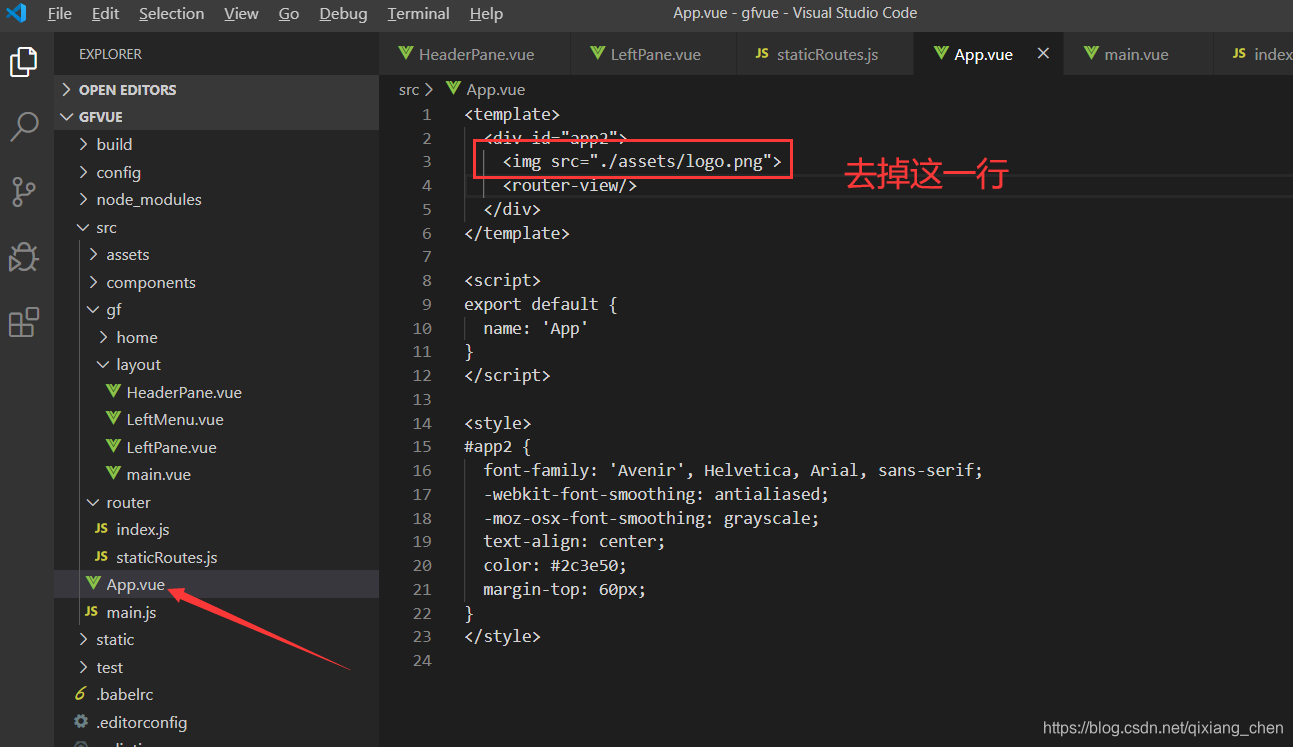Open the Edit menu
This screenshot has width=1293, height=747.
105,14
